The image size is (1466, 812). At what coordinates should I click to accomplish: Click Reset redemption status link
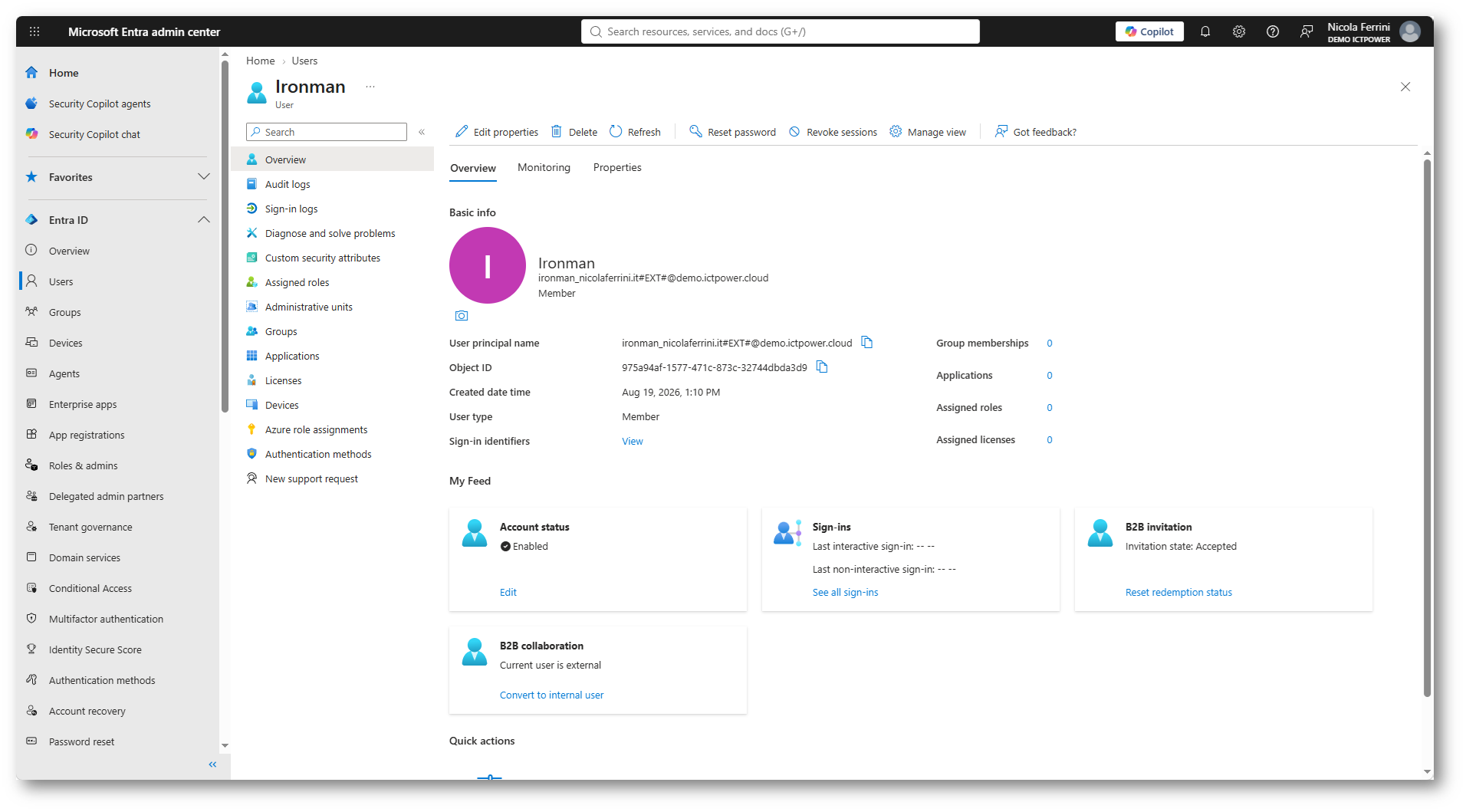click(x=1179, y=592)
